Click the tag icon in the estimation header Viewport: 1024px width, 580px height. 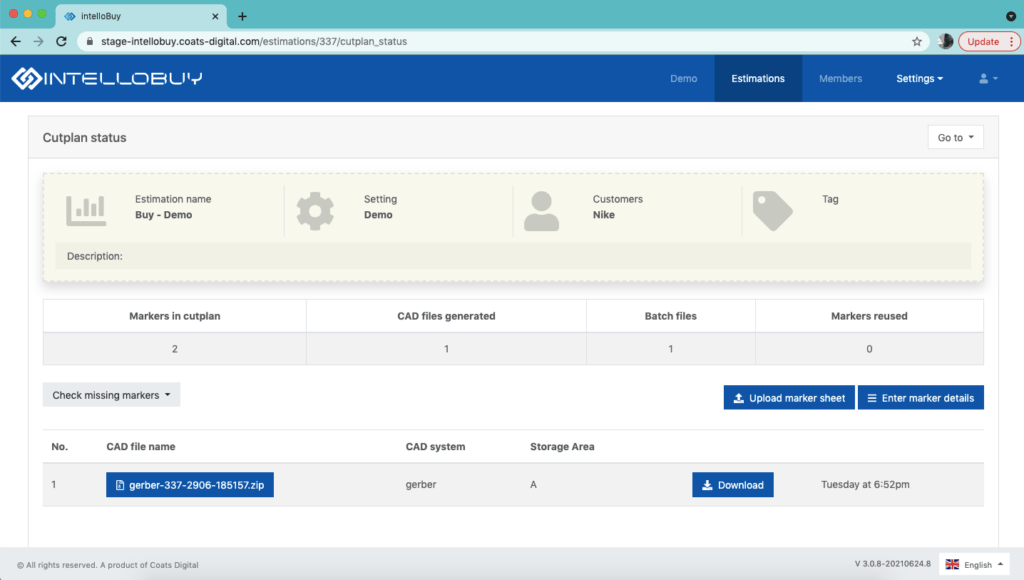772,210
